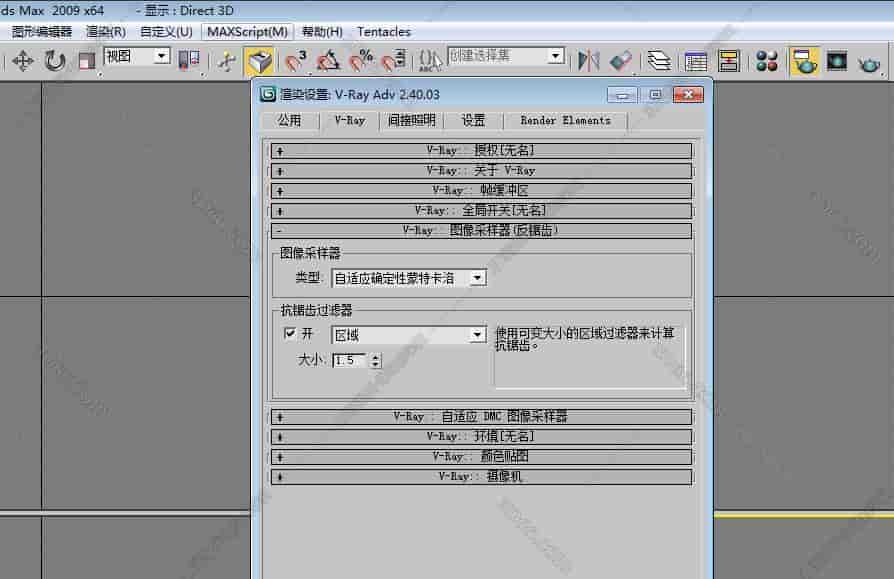Click the 3D Snaps toggle icon

pyautogui.click(x=296, y=61)
